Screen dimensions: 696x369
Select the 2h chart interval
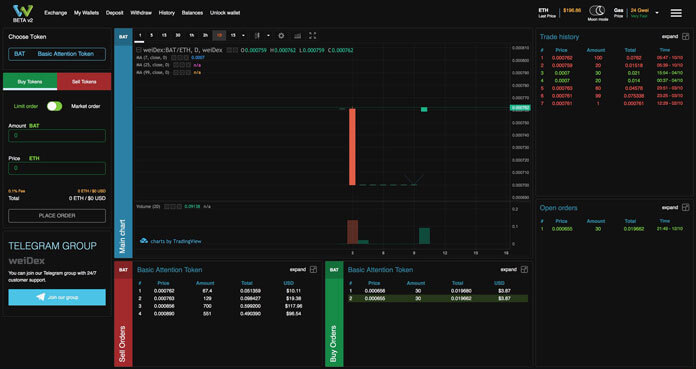point(206,36)
